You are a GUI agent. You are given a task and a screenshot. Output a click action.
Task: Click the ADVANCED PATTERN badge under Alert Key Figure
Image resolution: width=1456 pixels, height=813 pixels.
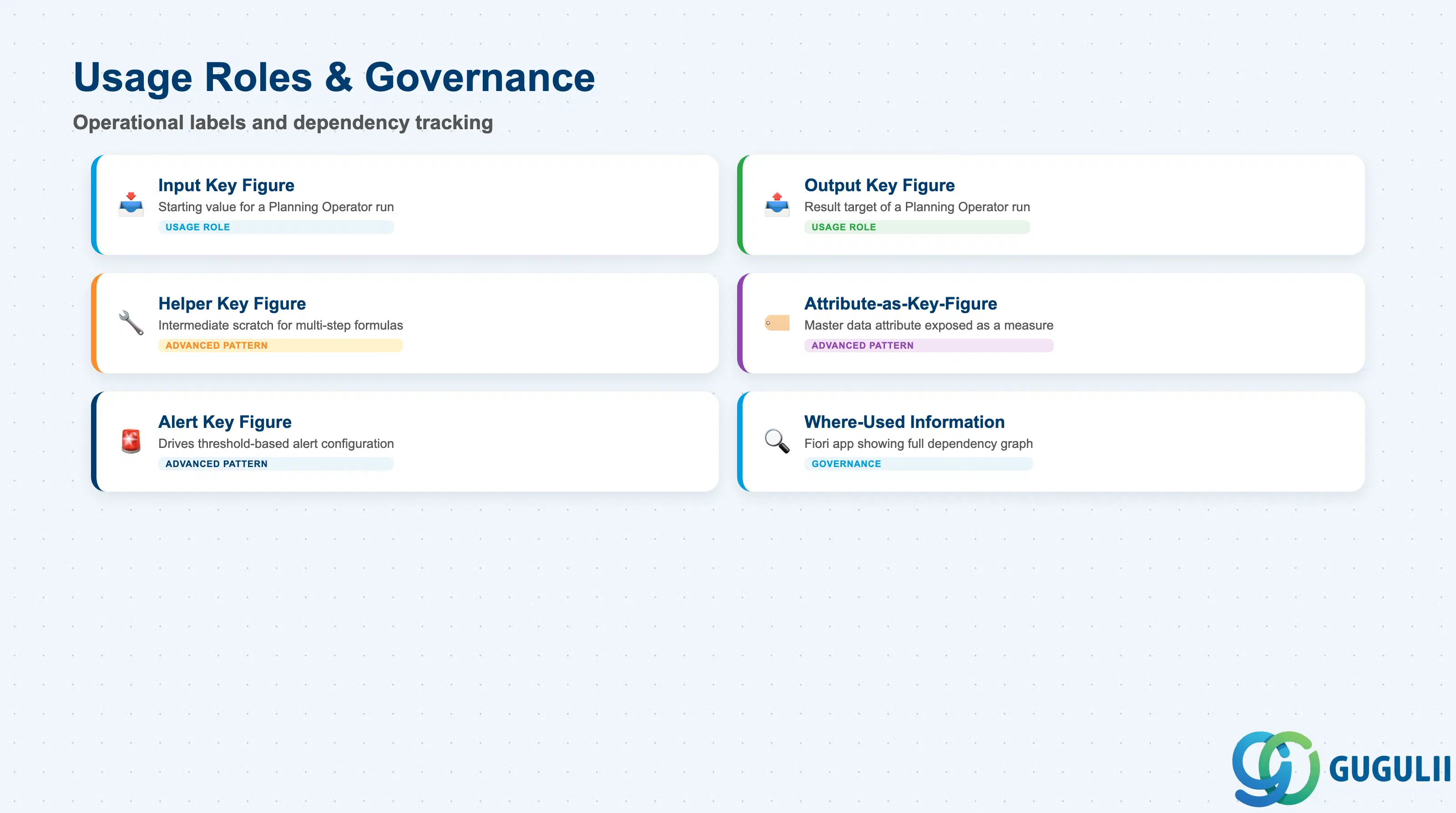point(276,463)
